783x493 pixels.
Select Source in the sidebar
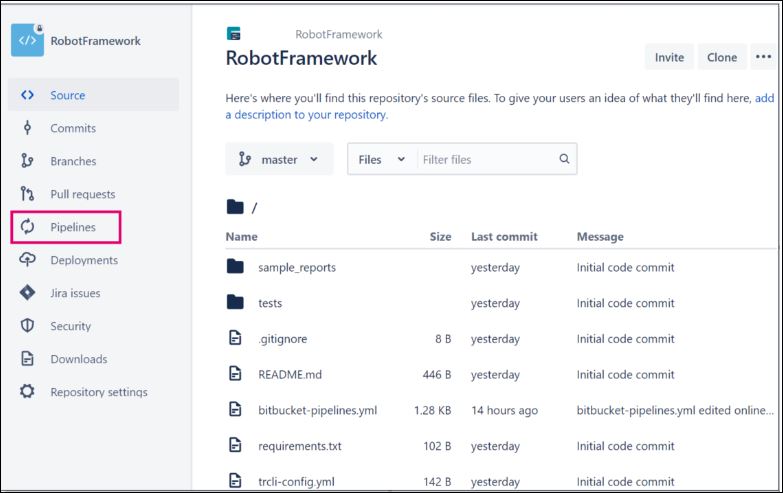coord(68,95)
